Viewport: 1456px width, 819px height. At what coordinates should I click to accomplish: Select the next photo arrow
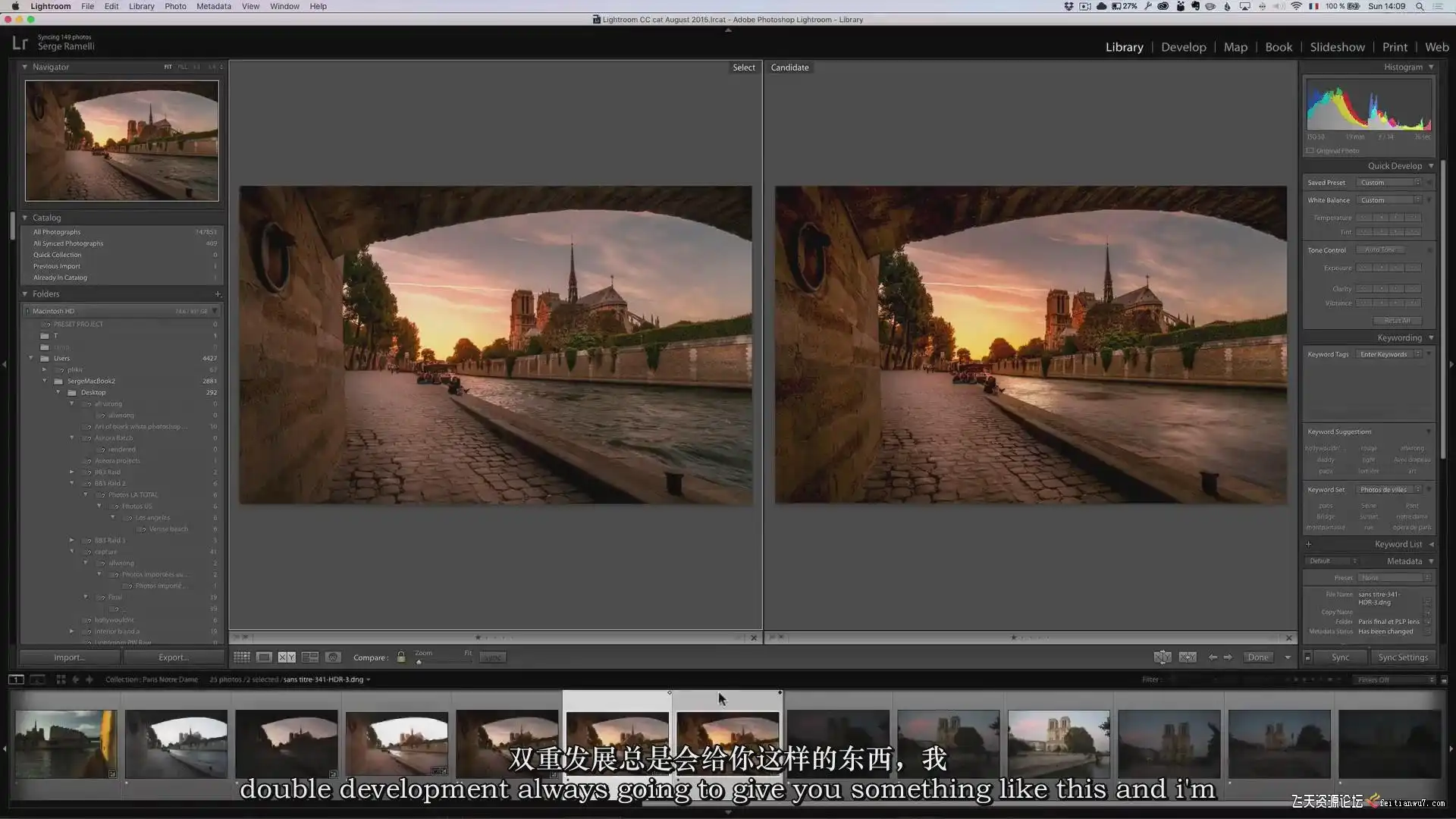[x=1228, y=657]
